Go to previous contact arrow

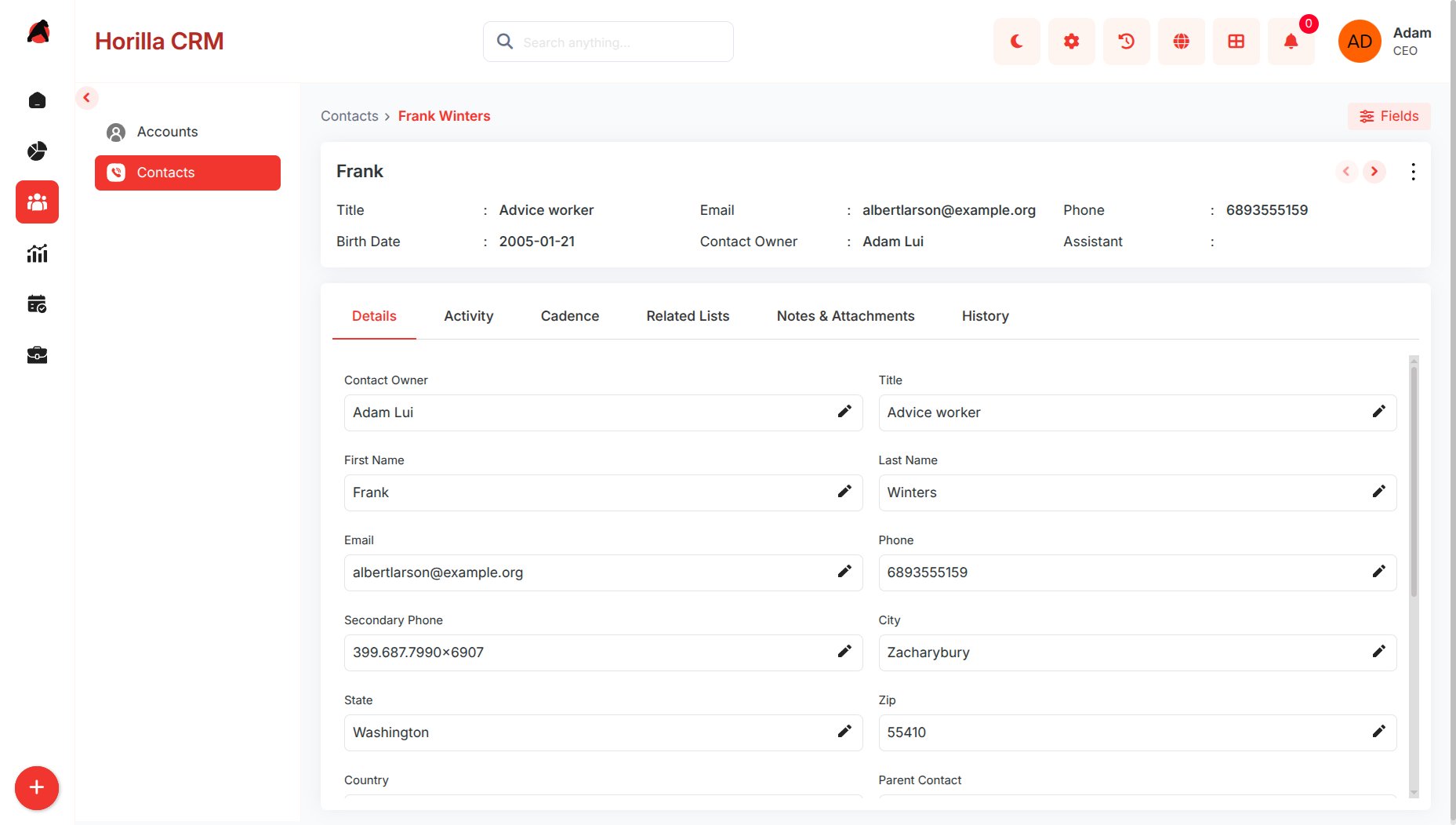[x=1346, y=172]
